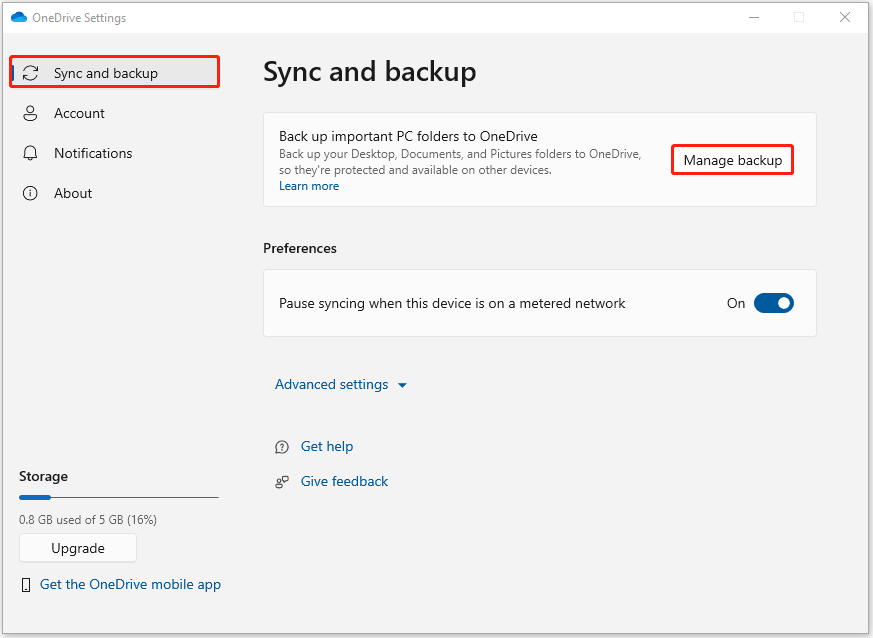Click the Sync and backup page heading

click(x=370, y=72)
